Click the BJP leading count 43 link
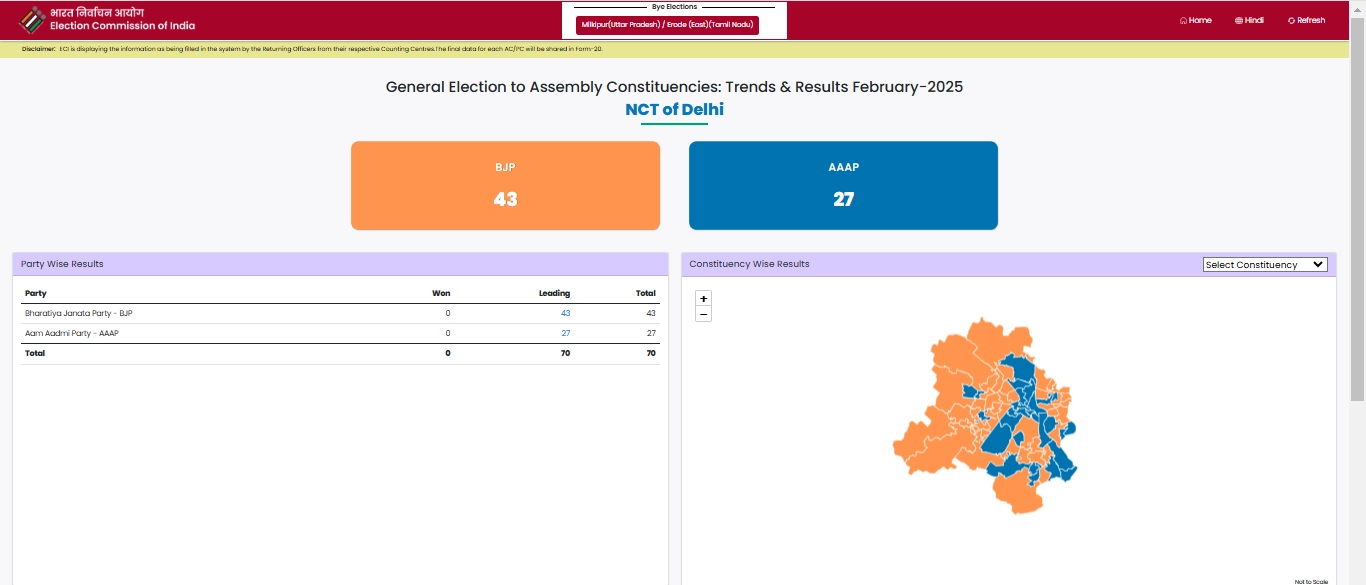The height and width of the screenshot is (585, 1366). click(565, 314)
